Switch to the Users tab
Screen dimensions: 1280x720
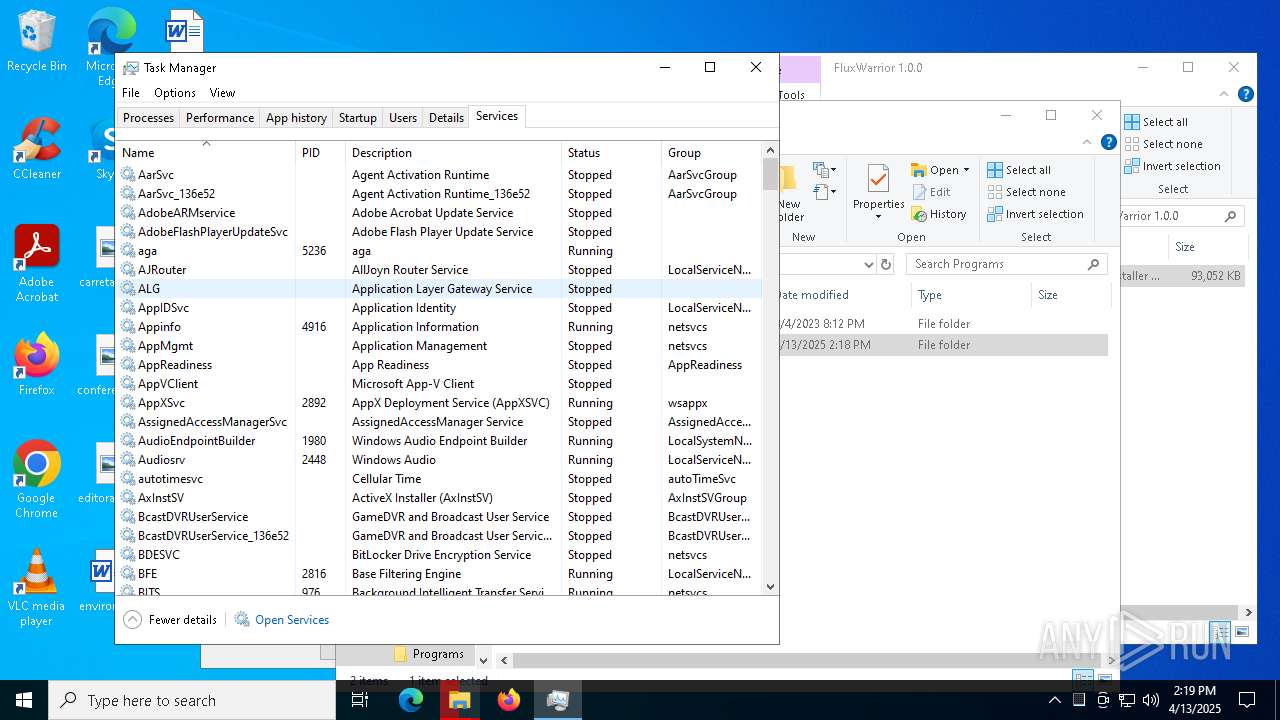point(403,118)
